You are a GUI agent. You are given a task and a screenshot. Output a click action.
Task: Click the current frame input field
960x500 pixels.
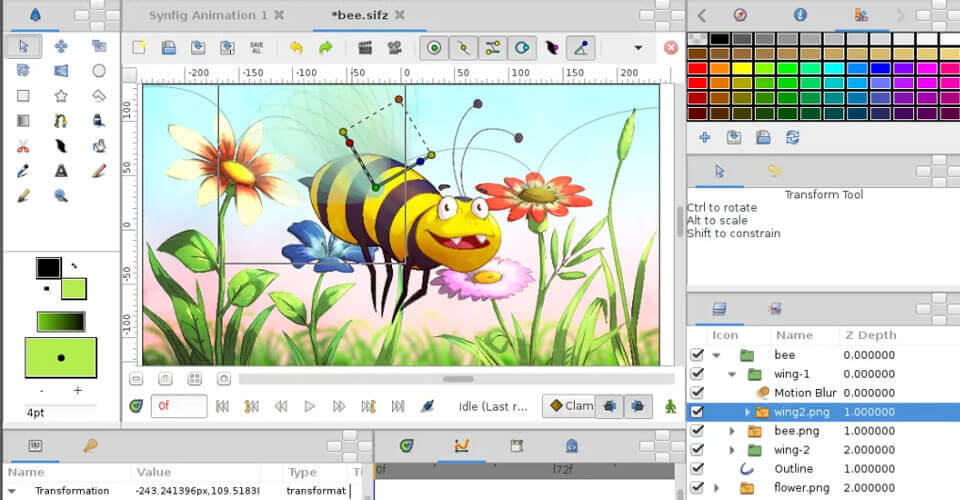click(x=178, y=406)
